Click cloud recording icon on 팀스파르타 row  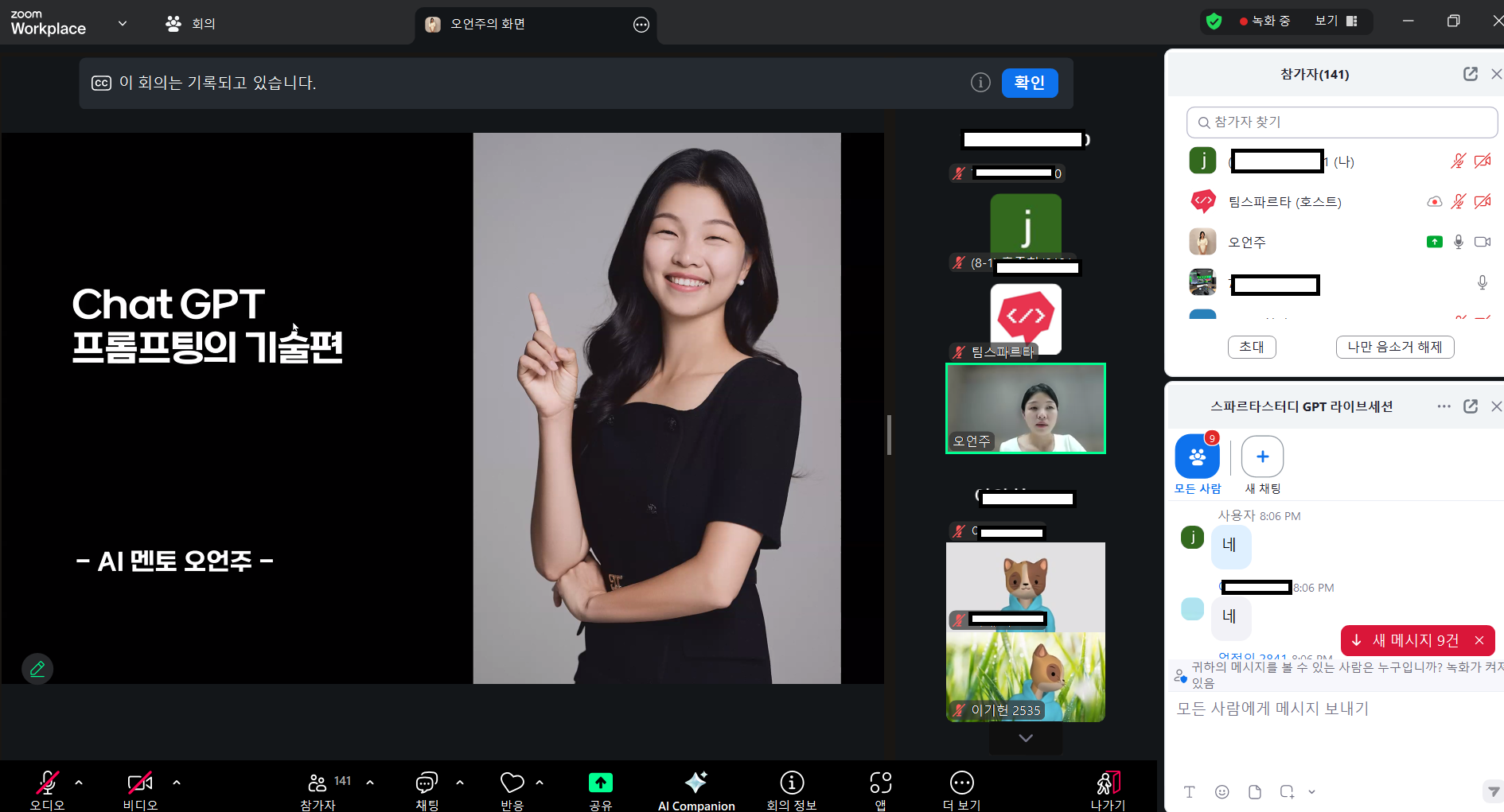point(1434,202)
